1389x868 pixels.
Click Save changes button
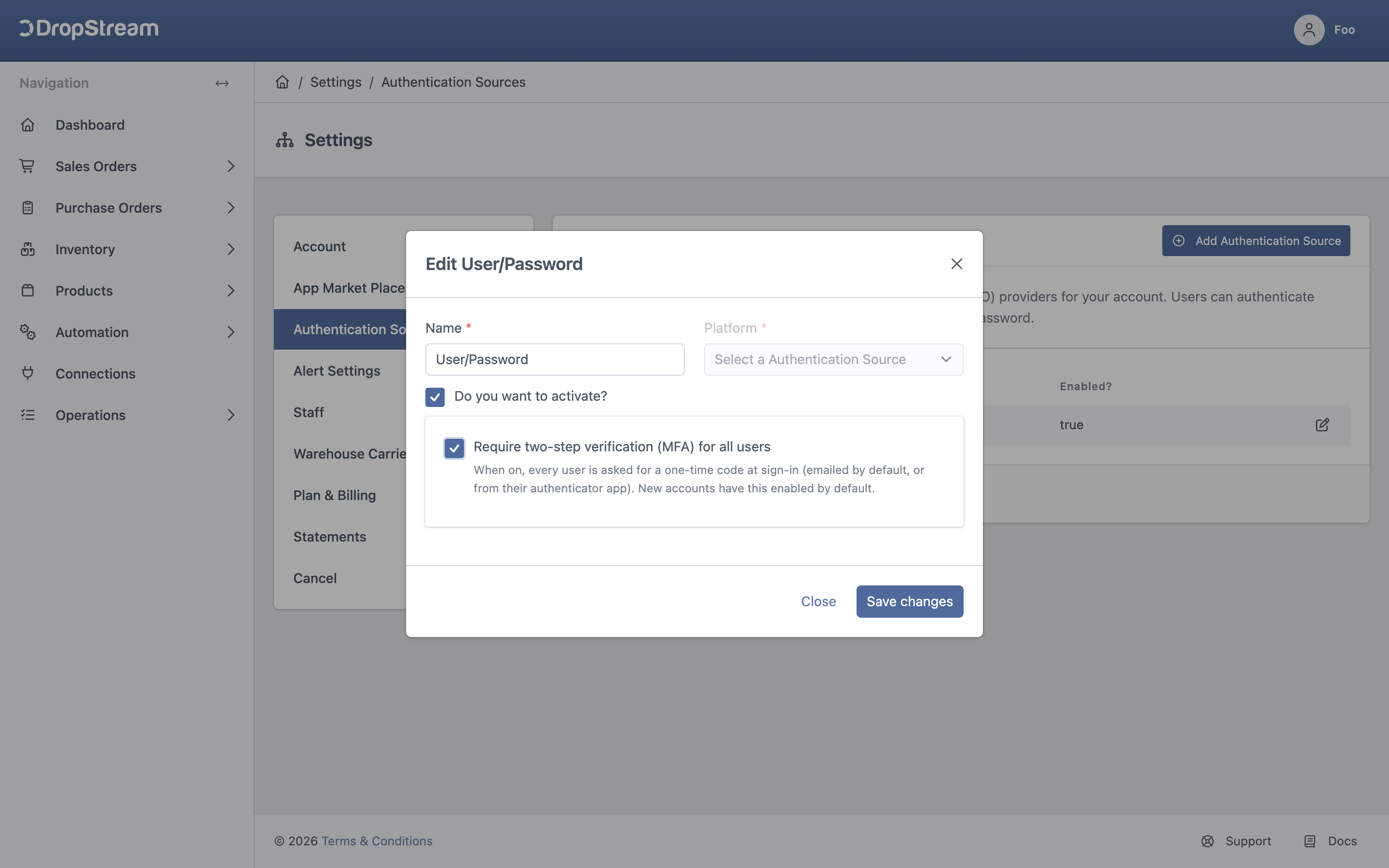[x=910, y=601]
